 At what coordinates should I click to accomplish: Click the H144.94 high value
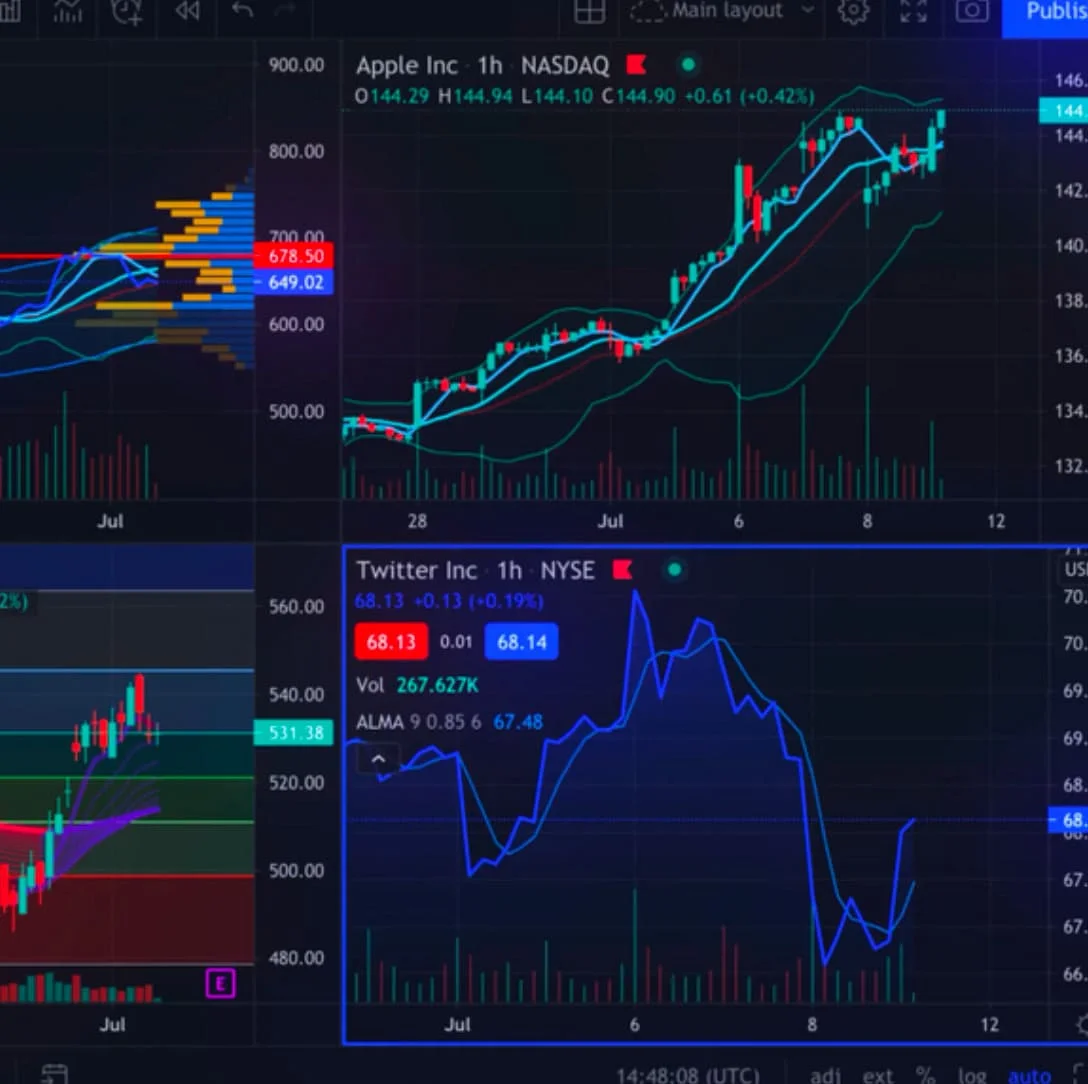click(x=475, y=96)
